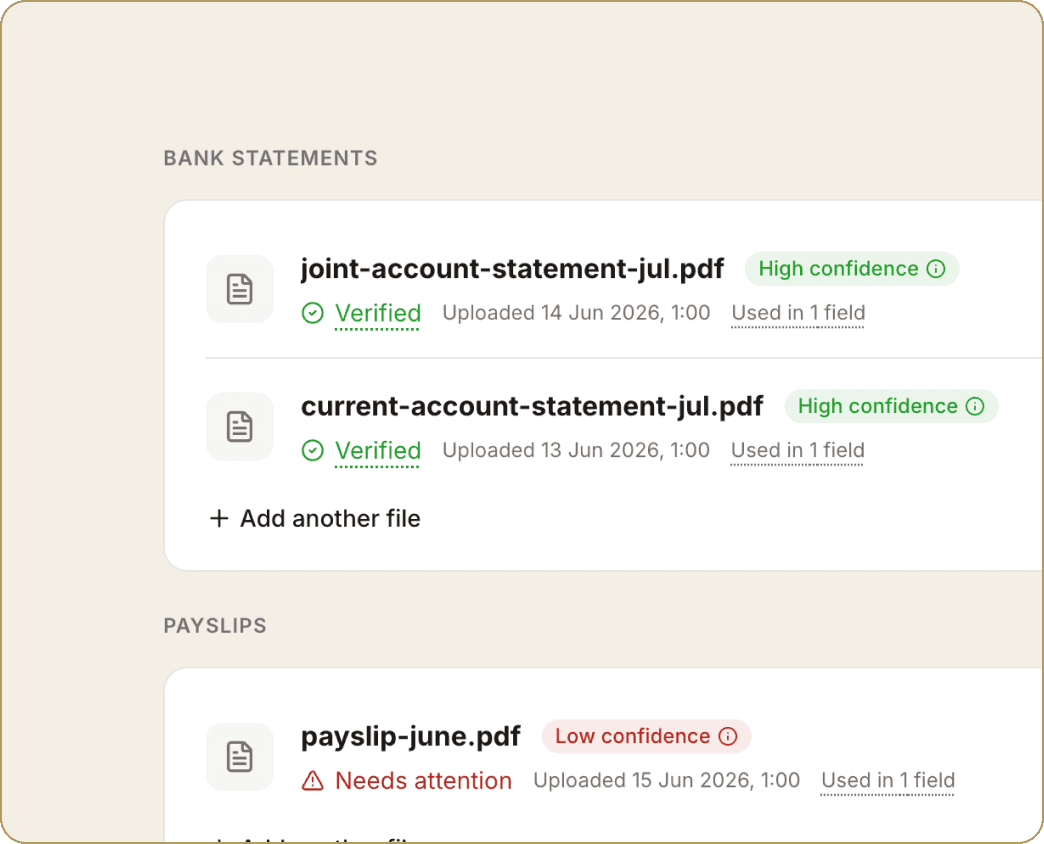Open the payslip-june.pdf file name
The width and height of the screenshot is (1044, 844).
pos(410,736)
